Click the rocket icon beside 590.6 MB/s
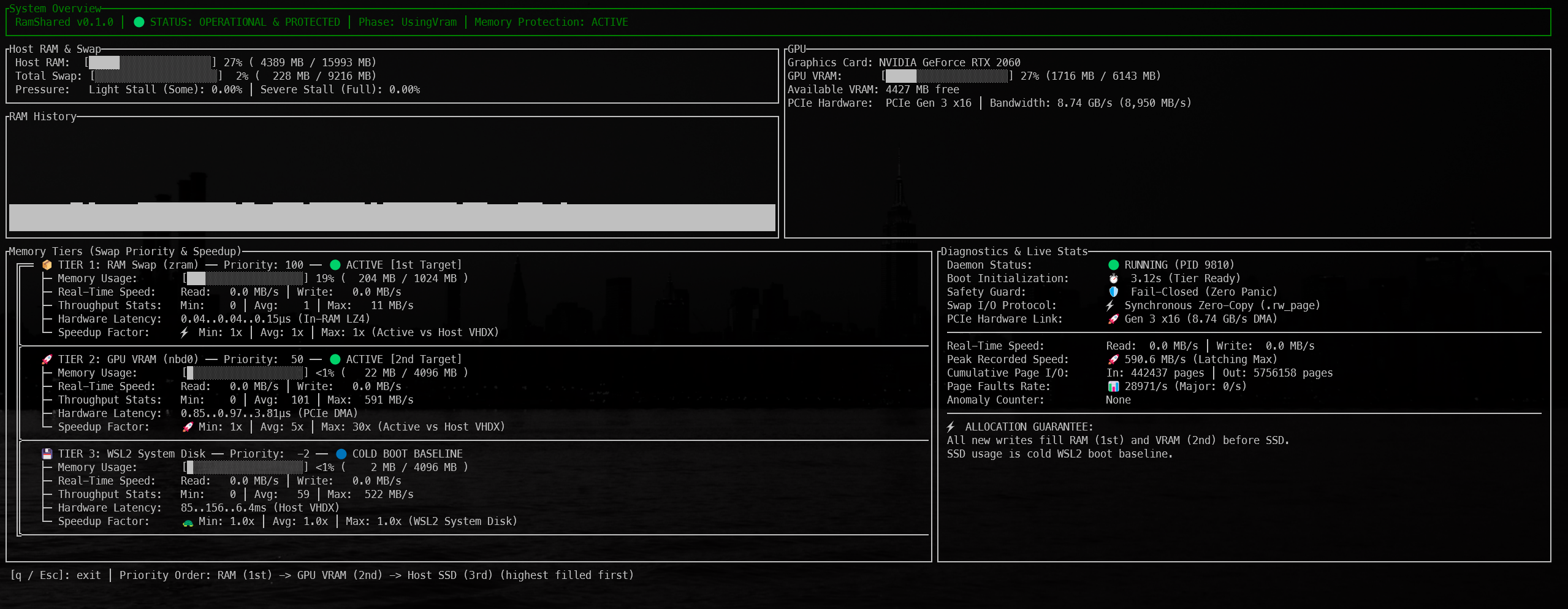 tap(1114, 359)
